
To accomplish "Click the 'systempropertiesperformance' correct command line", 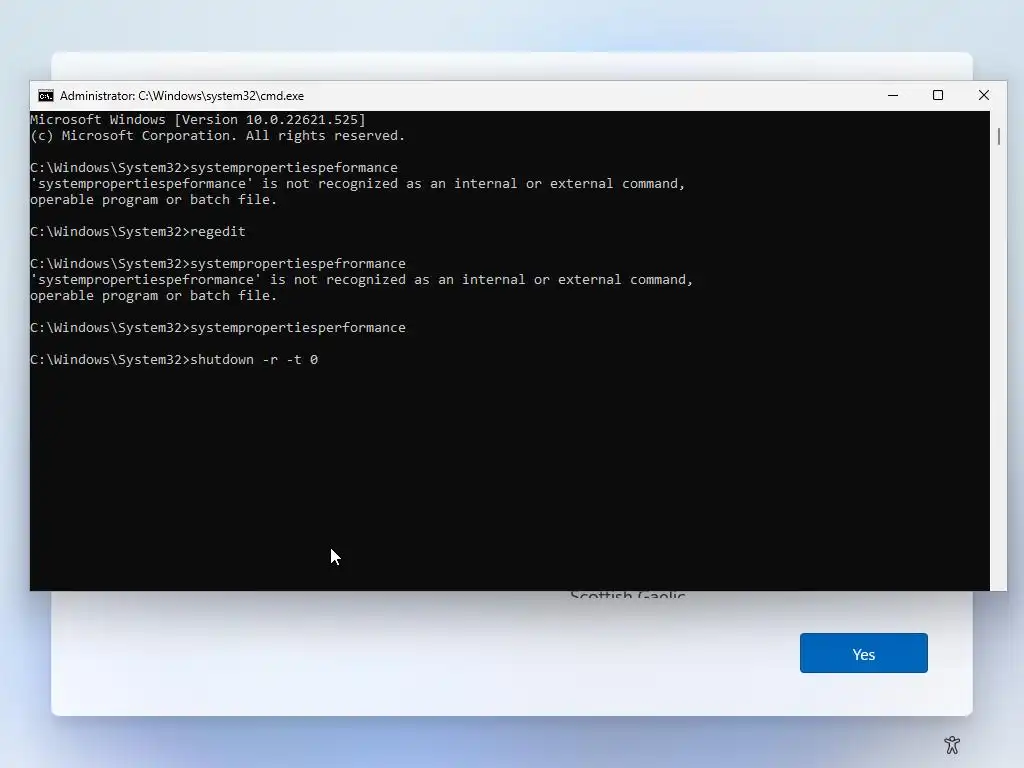I will pyautogui.click(x=218, y=328).
